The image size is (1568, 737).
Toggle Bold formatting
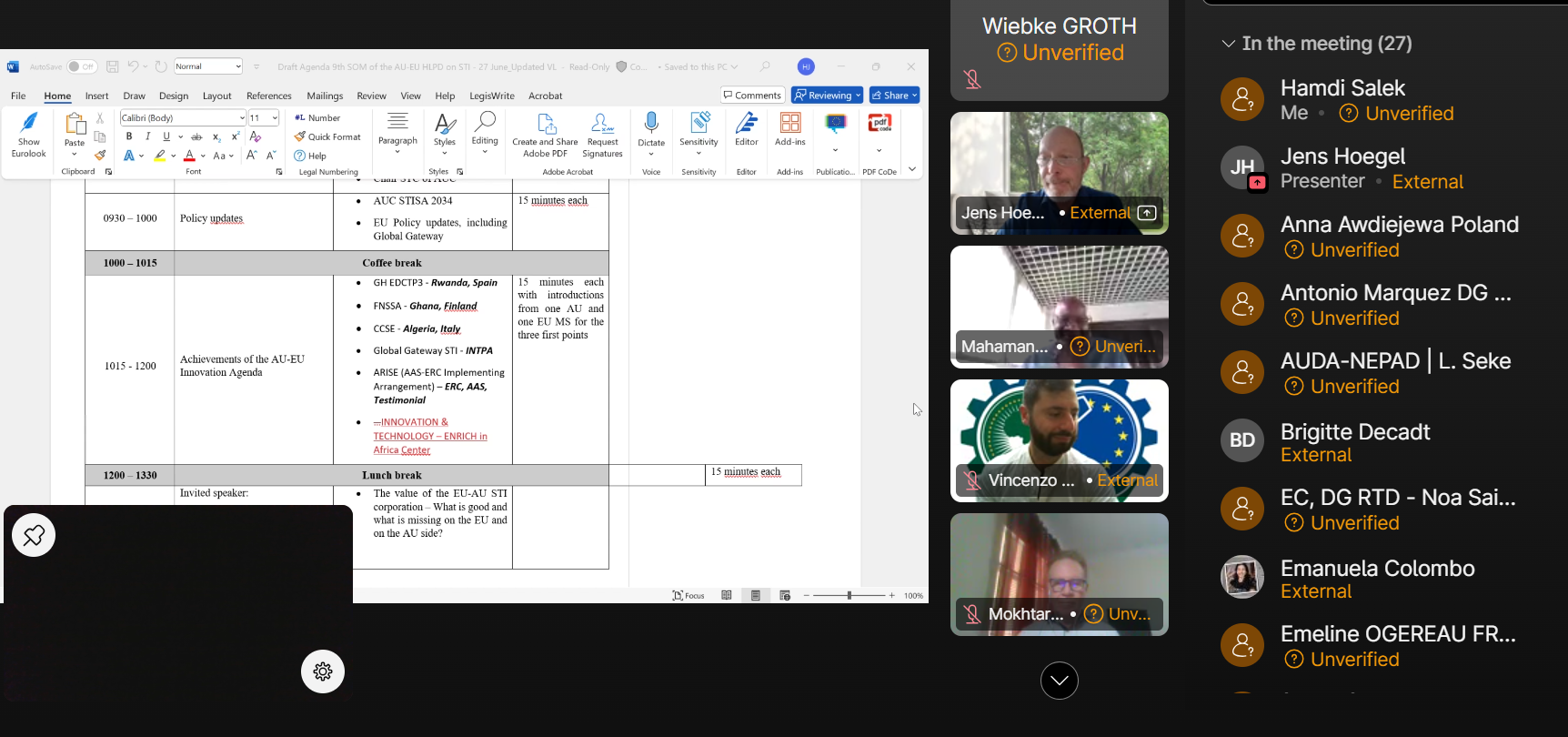129,136
